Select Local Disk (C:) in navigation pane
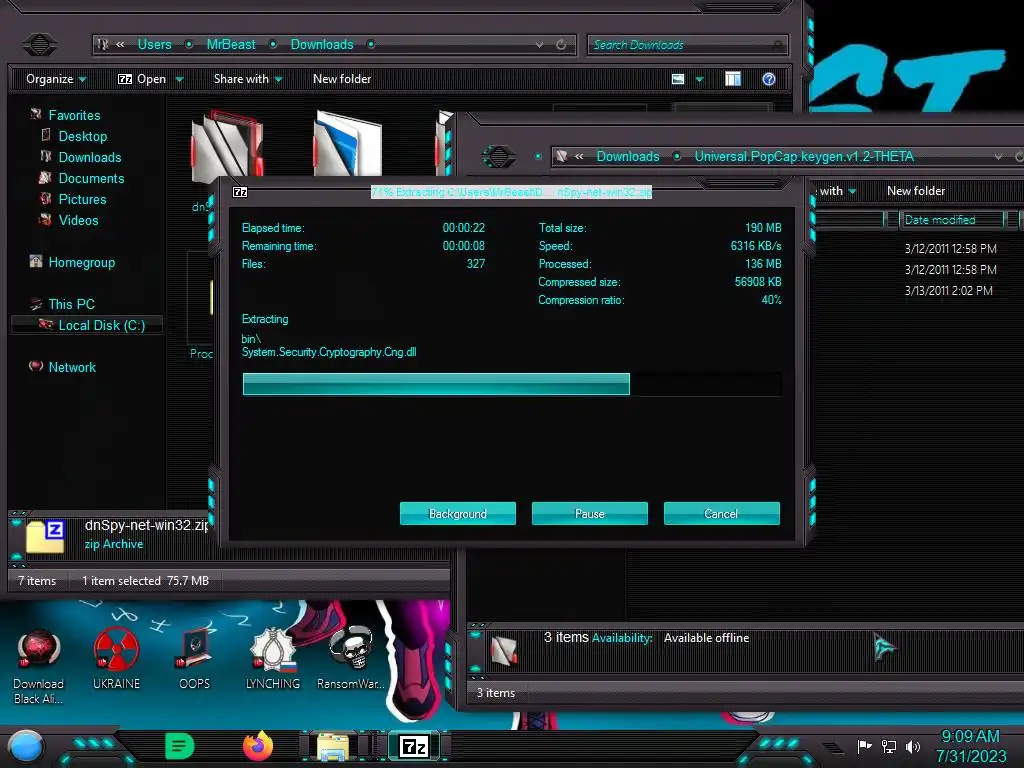Screen dimensions: 1024x768 [87, 325]
